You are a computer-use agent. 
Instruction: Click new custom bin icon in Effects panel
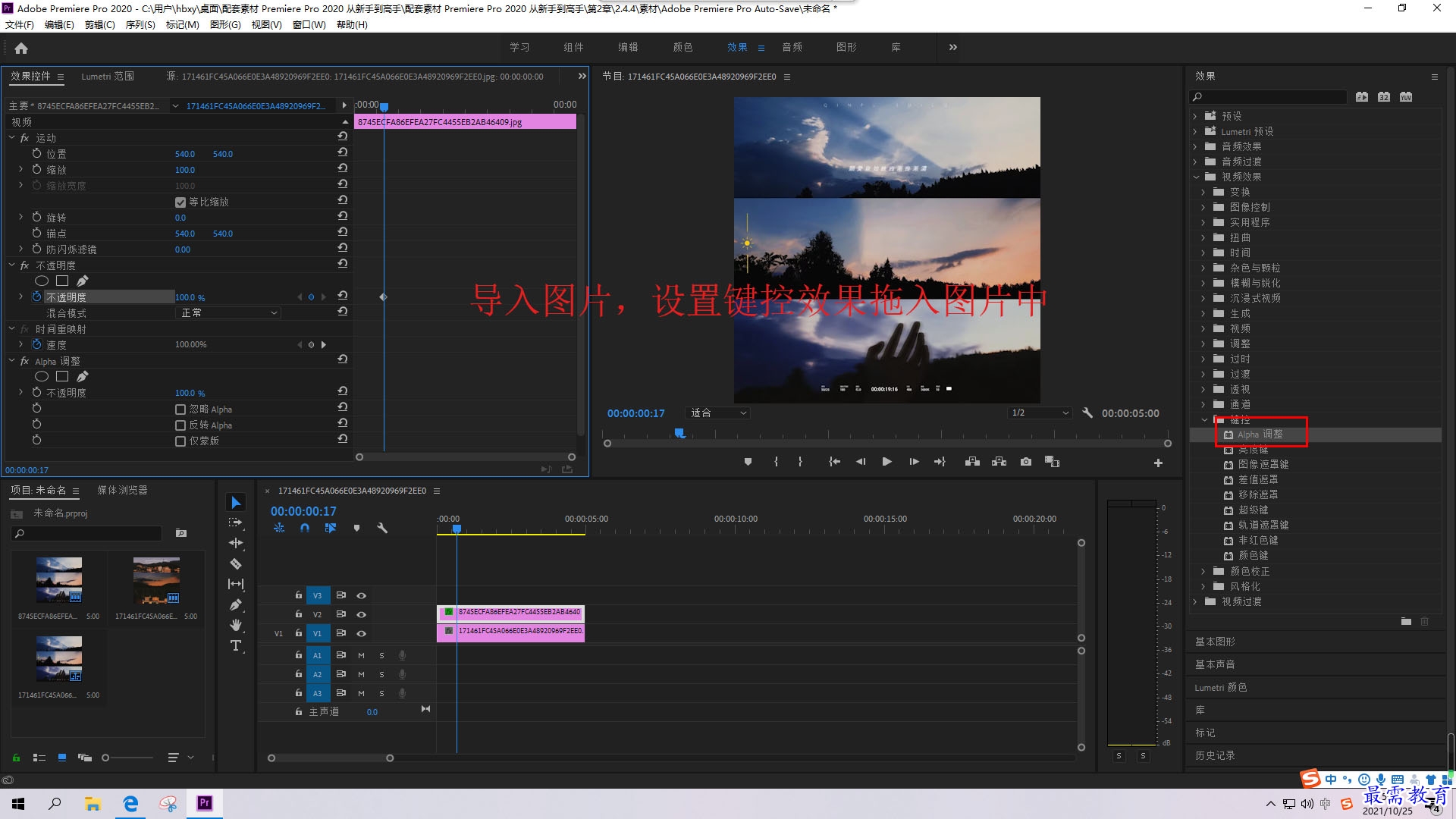pos(1406,621)
